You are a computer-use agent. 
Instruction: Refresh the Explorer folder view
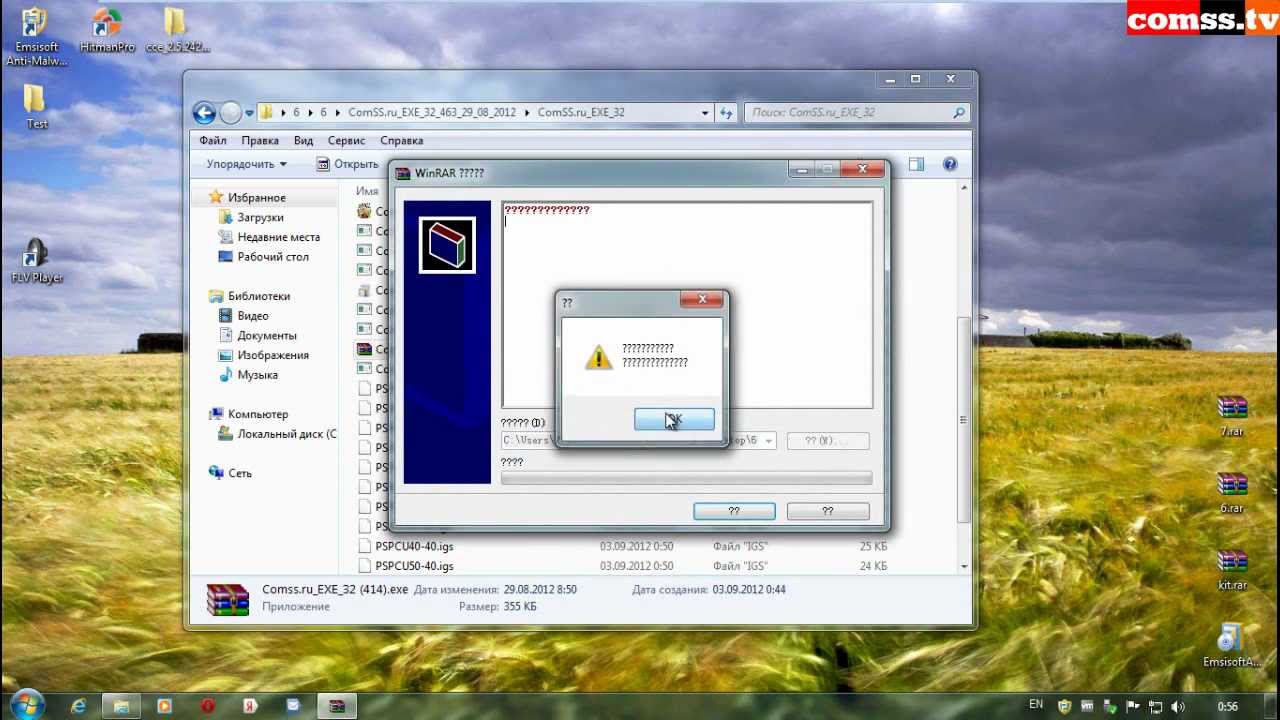726,113
